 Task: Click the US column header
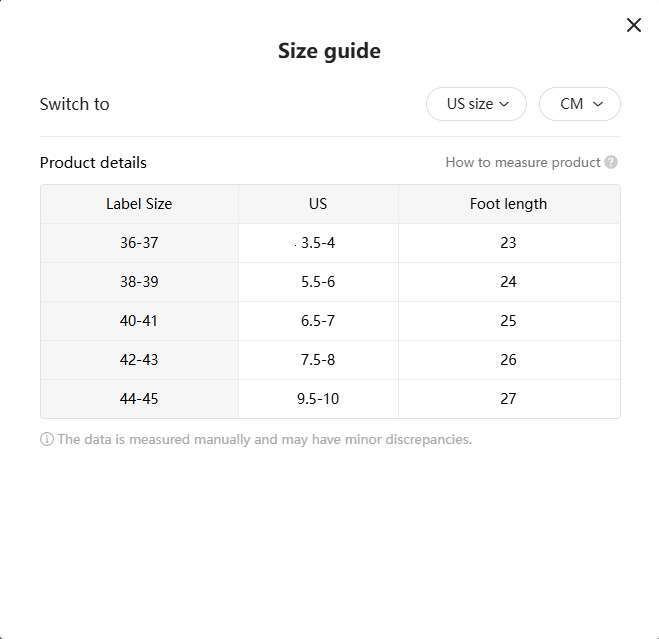click(318, 204)
